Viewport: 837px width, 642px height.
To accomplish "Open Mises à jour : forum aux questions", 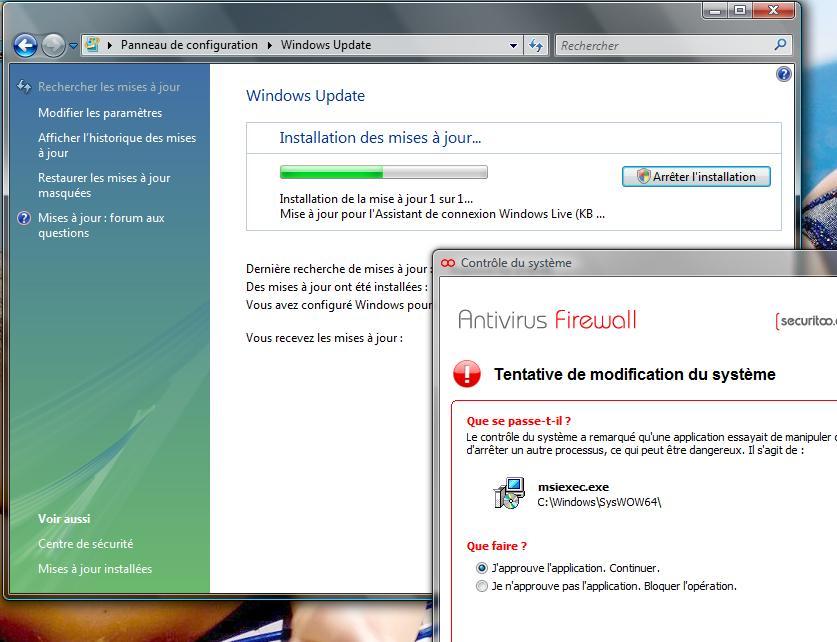I will [x=101, y=225].
